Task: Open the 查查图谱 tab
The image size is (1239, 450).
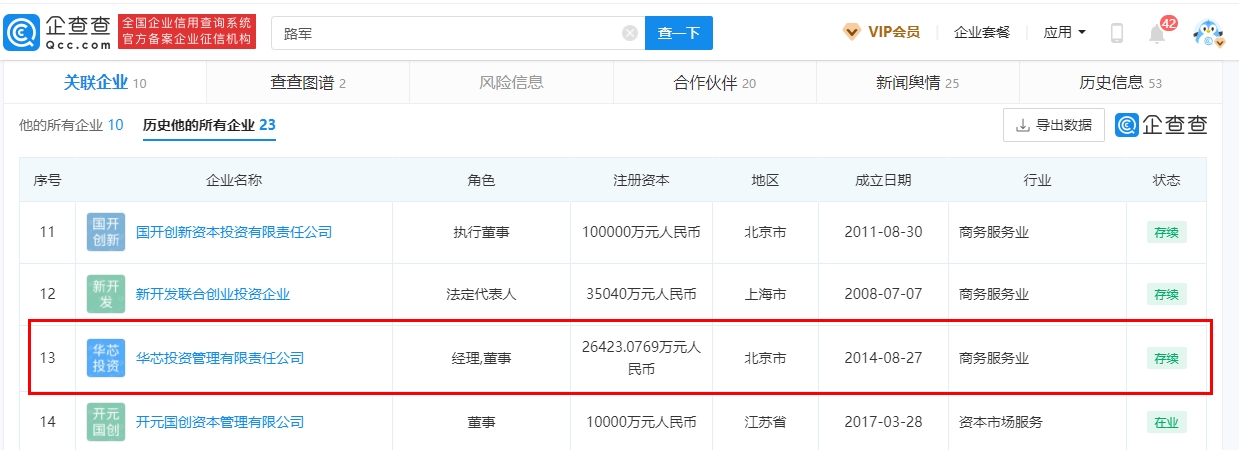Action: pos(308,83)
